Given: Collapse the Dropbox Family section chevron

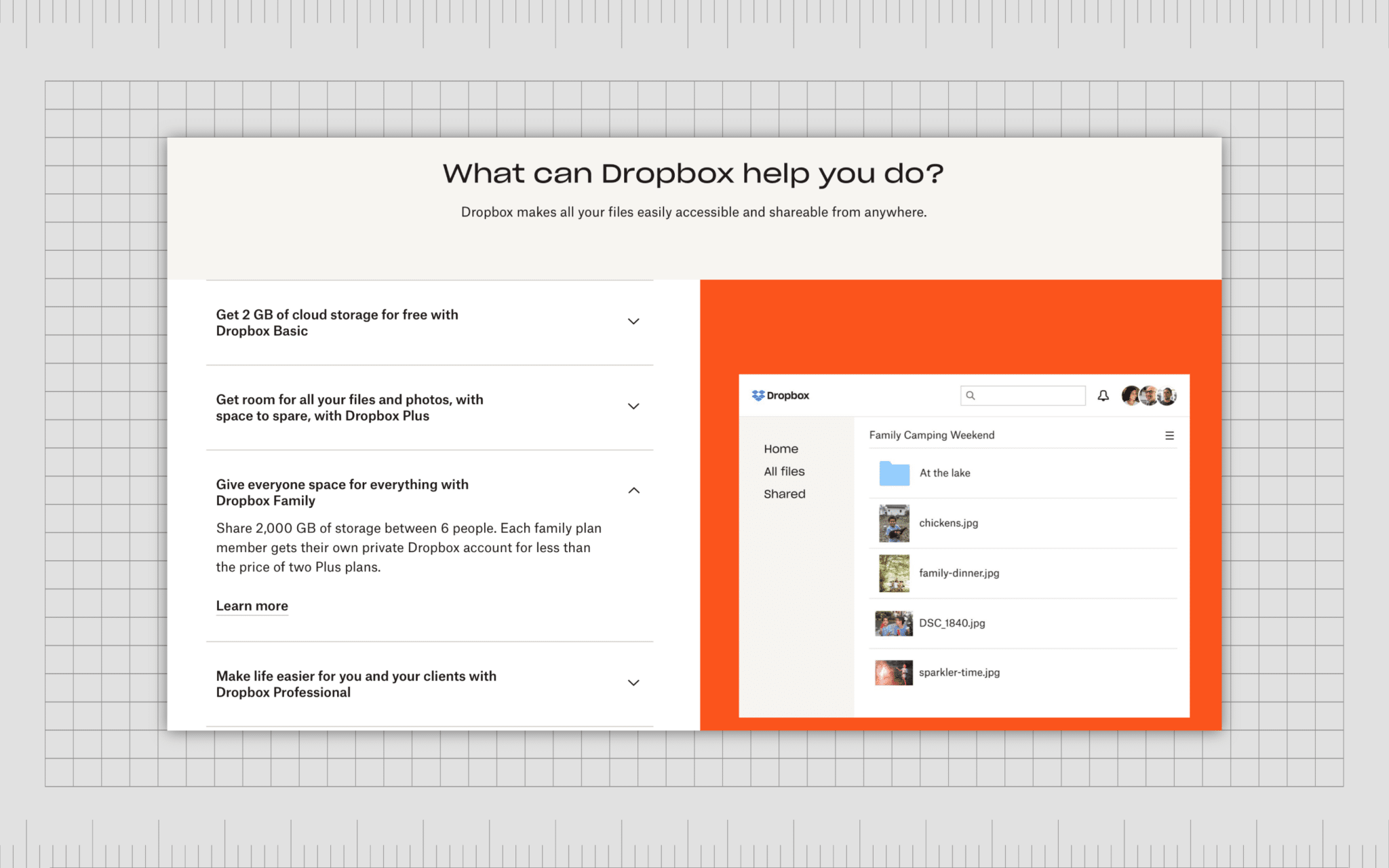Looking at the screenshot, I should click(x=633, y=490).
